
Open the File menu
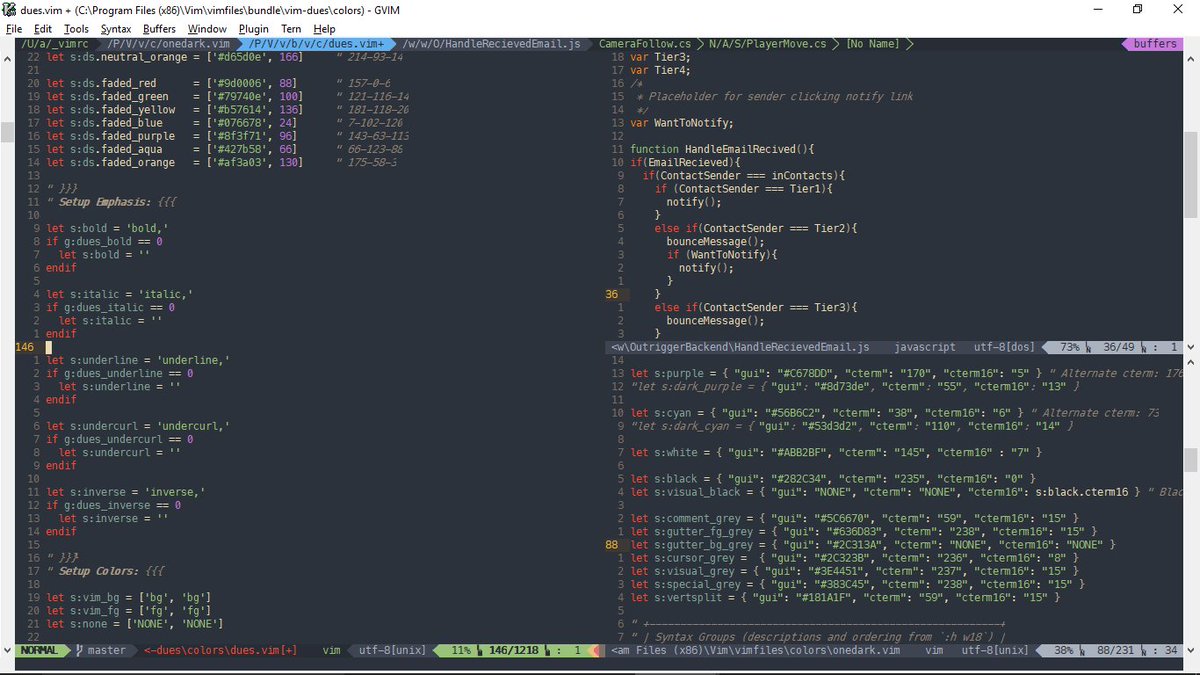14,29
